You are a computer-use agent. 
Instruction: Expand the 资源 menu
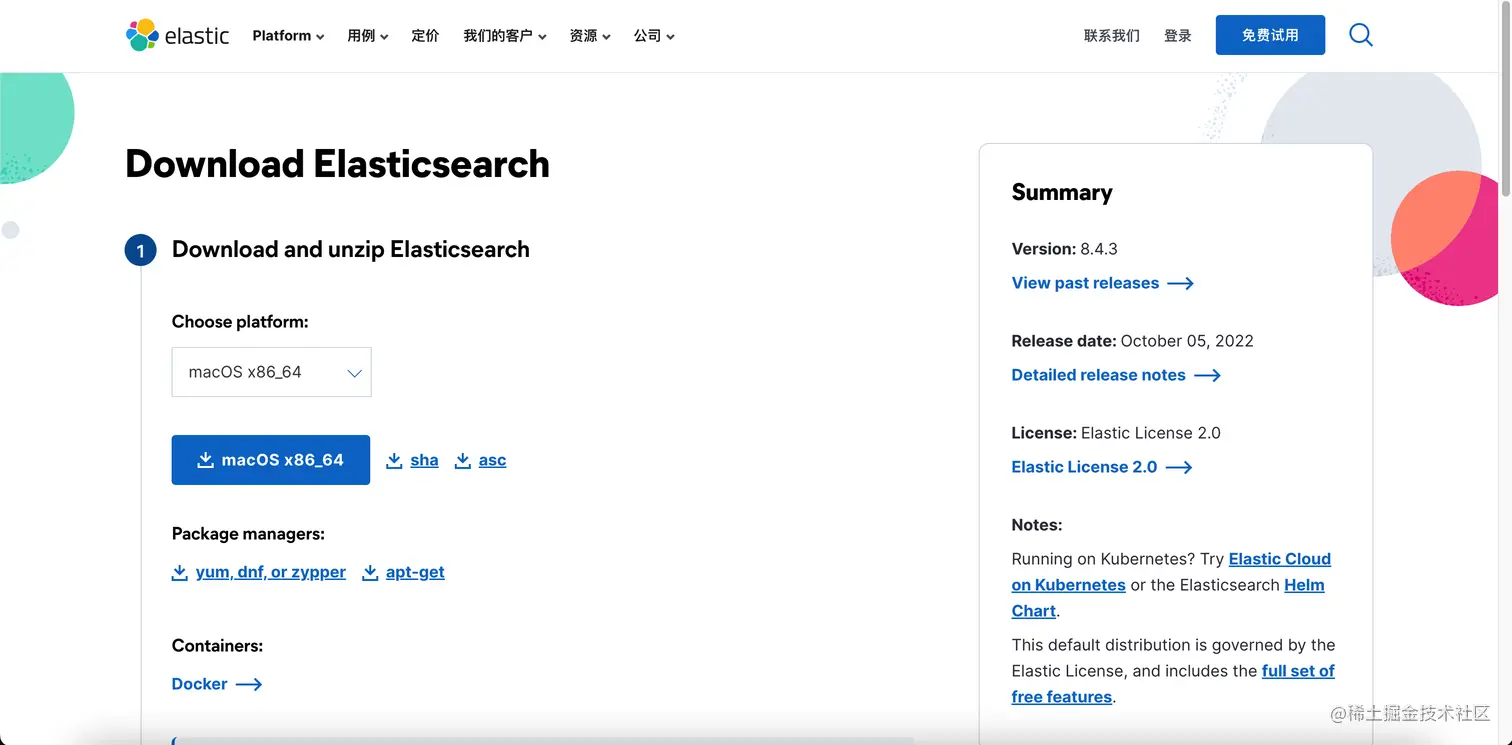click(x=589, y=36)
